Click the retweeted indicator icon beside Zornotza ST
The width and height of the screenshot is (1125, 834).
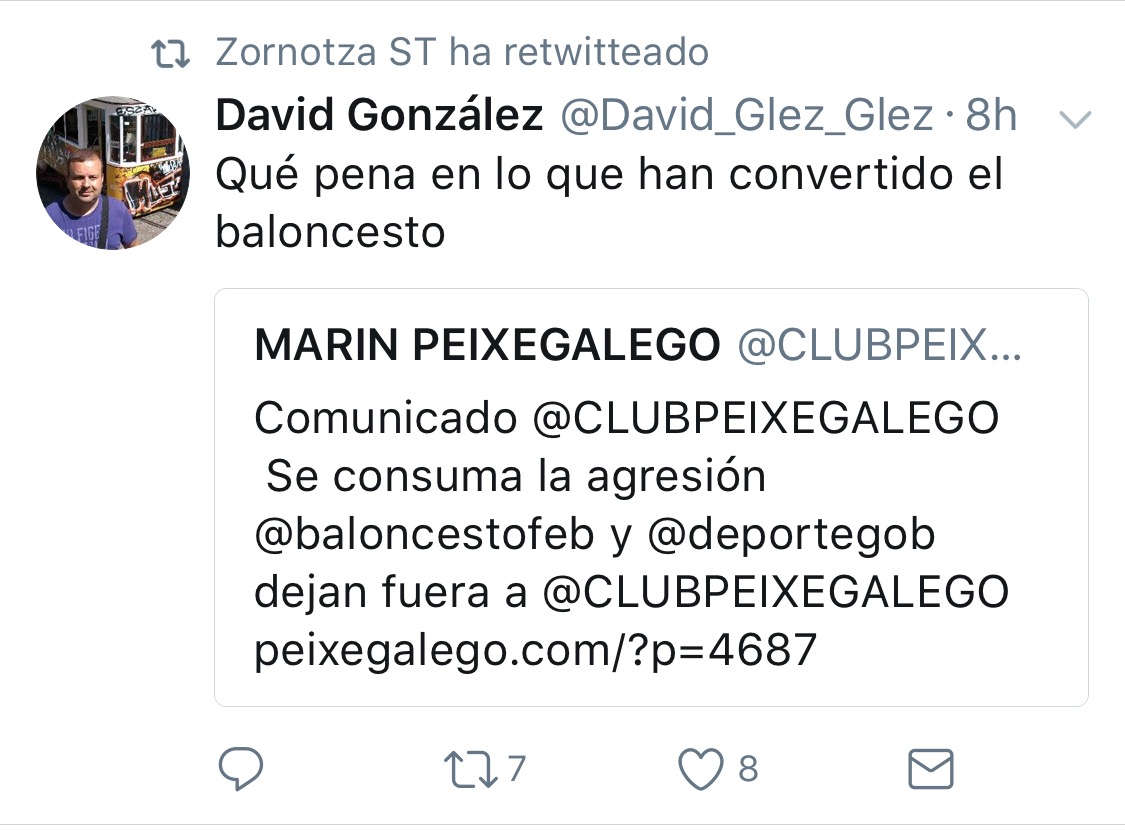pyautogui.click(x=171, y=53)
